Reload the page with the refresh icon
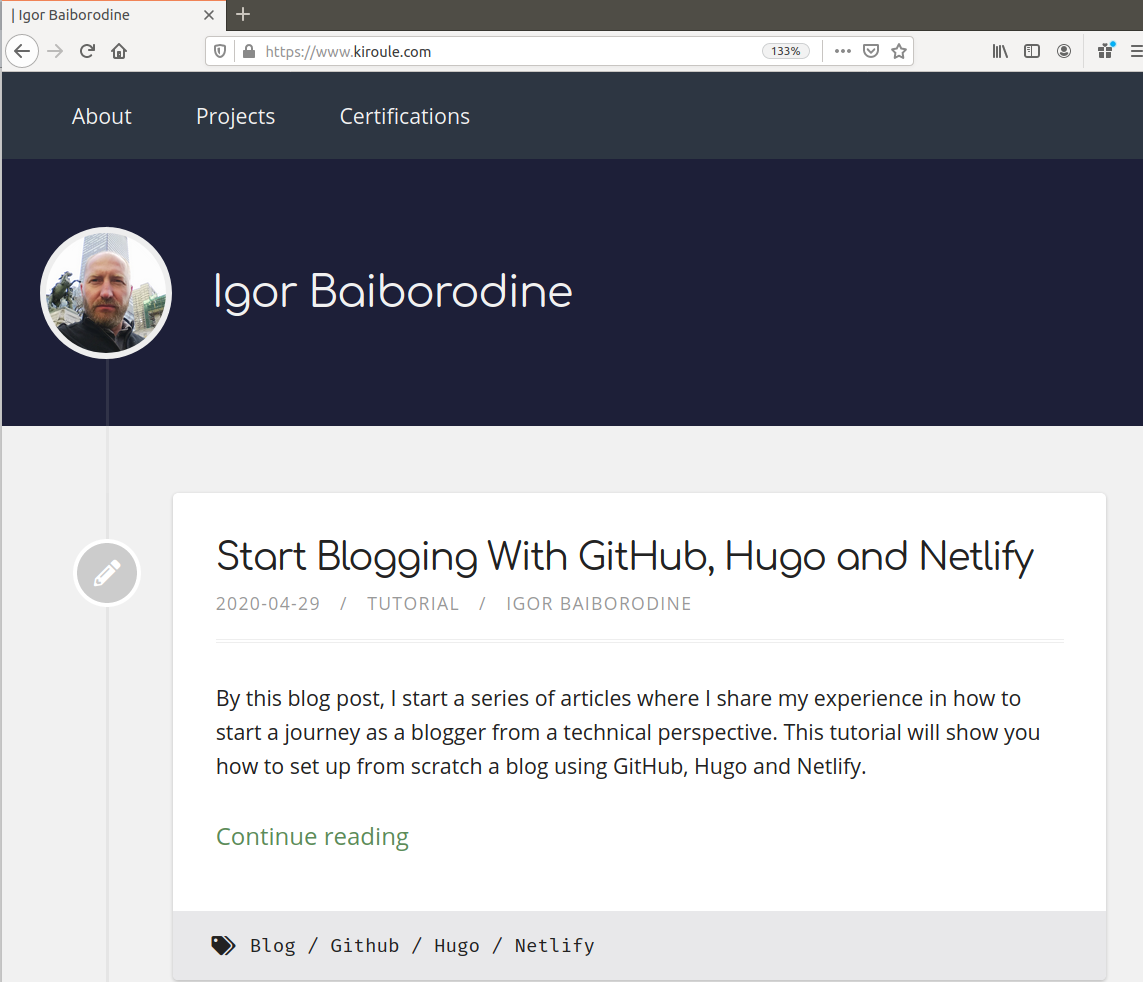 click(87, 51)
